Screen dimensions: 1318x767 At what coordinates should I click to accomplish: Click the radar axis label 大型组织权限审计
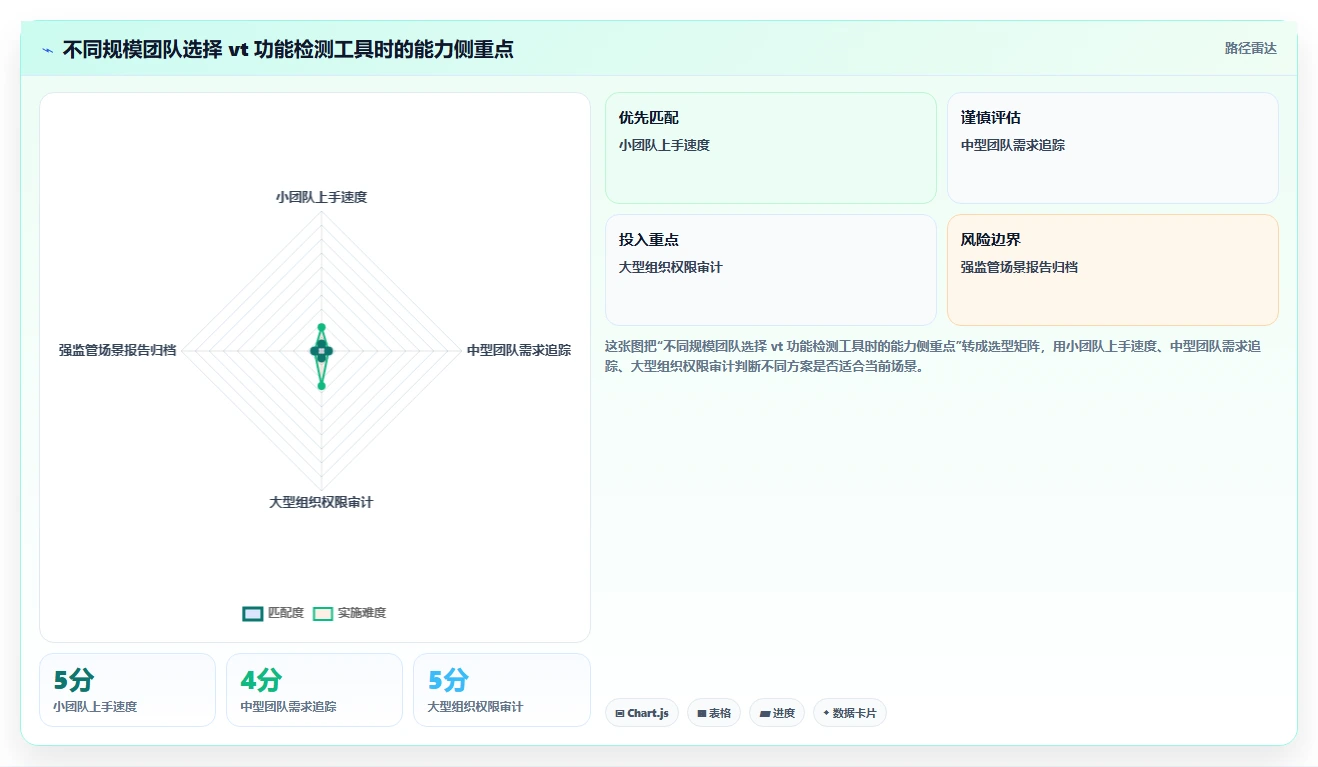[x=321, y=502]
